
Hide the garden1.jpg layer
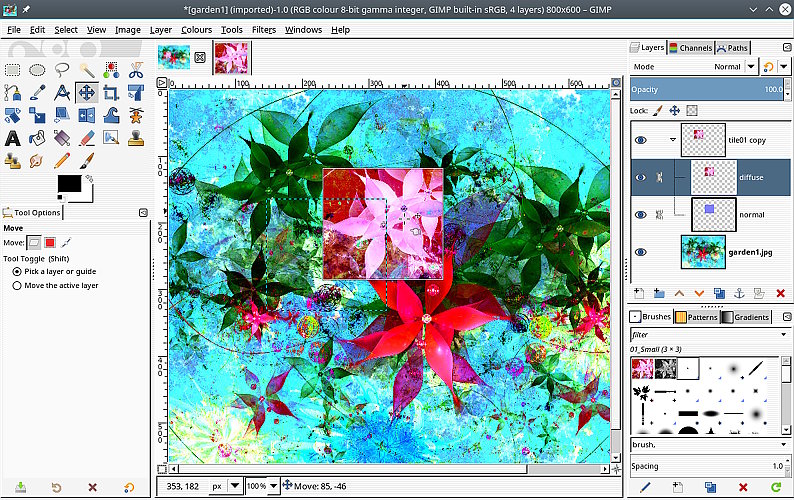641,252
